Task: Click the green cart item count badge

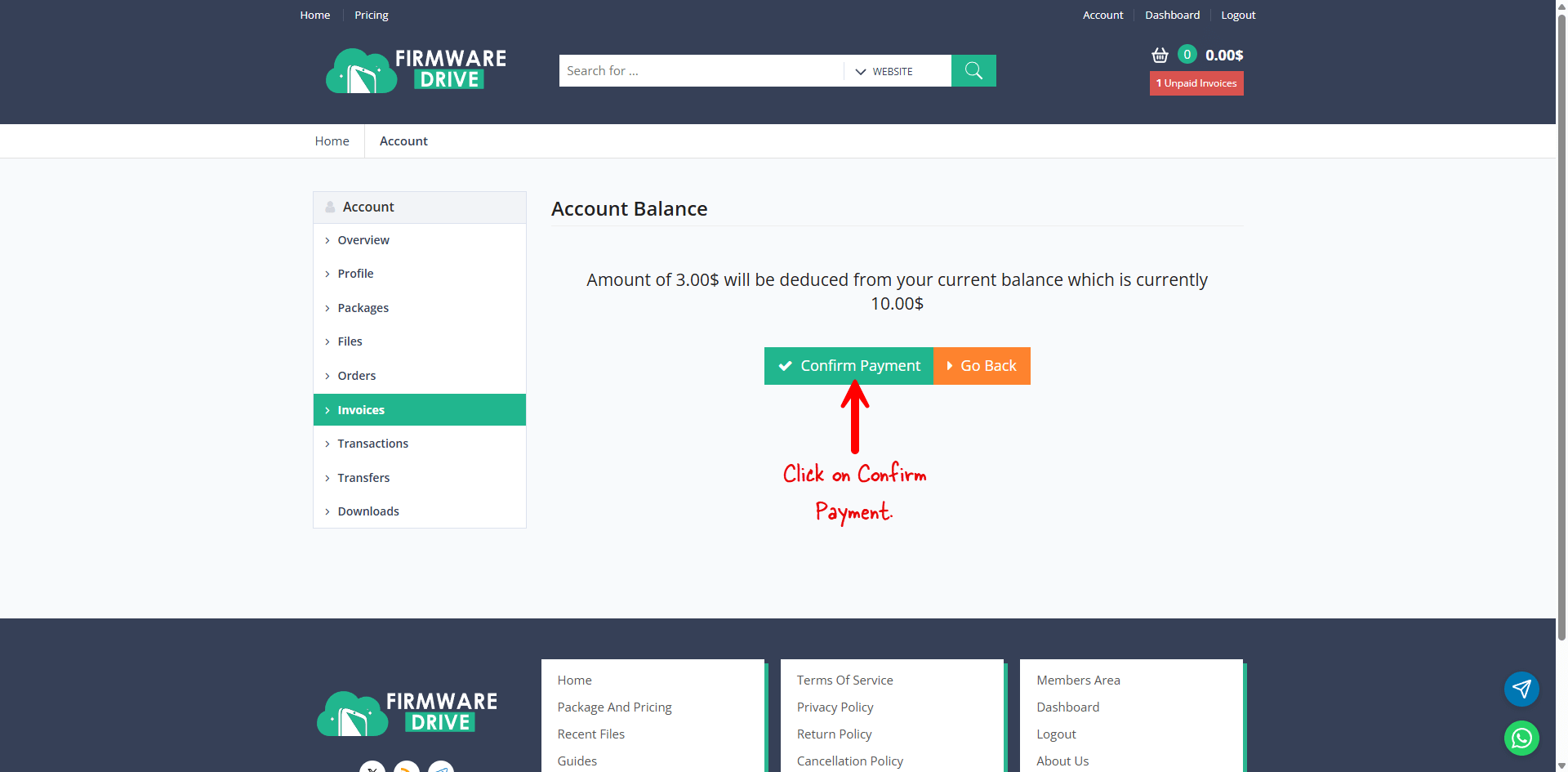Action: click(x=1187, y=55)
